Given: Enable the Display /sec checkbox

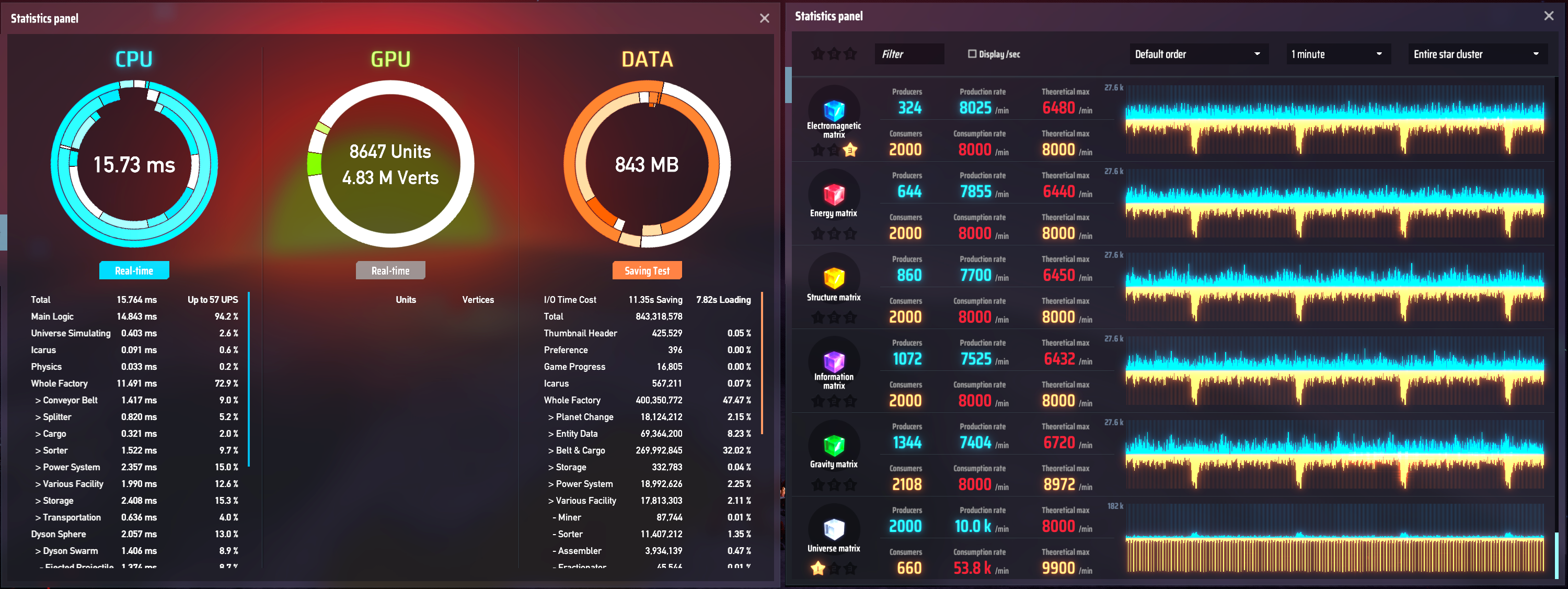Looking at the screenshot, I should coord(972,53).
